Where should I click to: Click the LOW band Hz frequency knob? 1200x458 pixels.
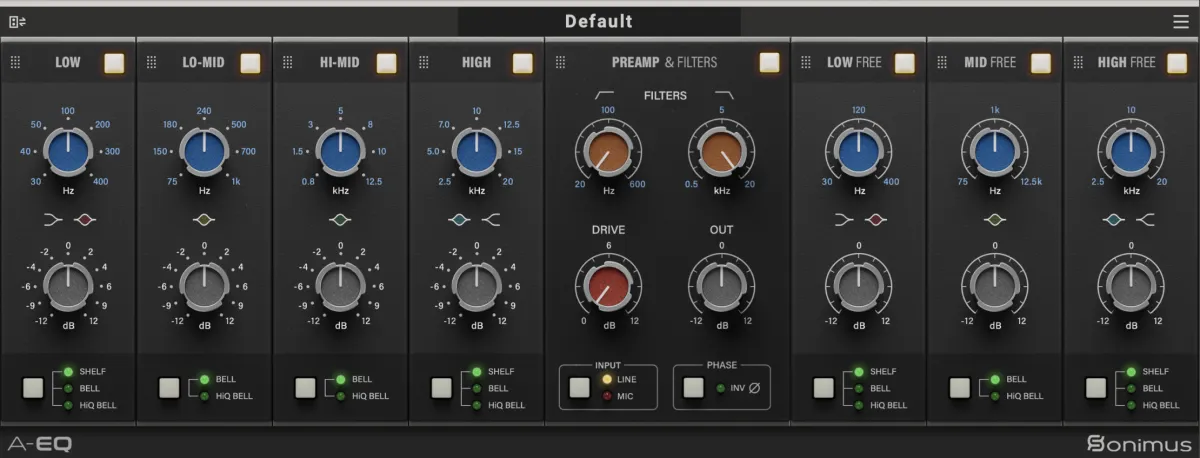click(x=68, y=153)
